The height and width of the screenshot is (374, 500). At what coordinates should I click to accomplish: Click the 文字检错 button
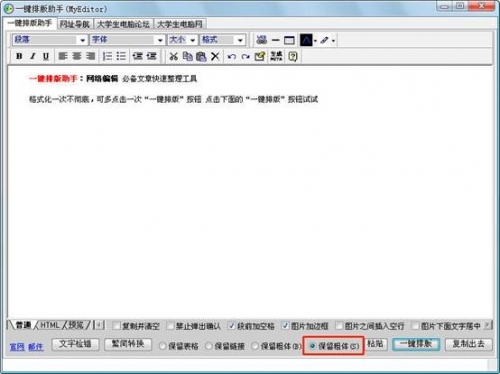pos(75,344)
